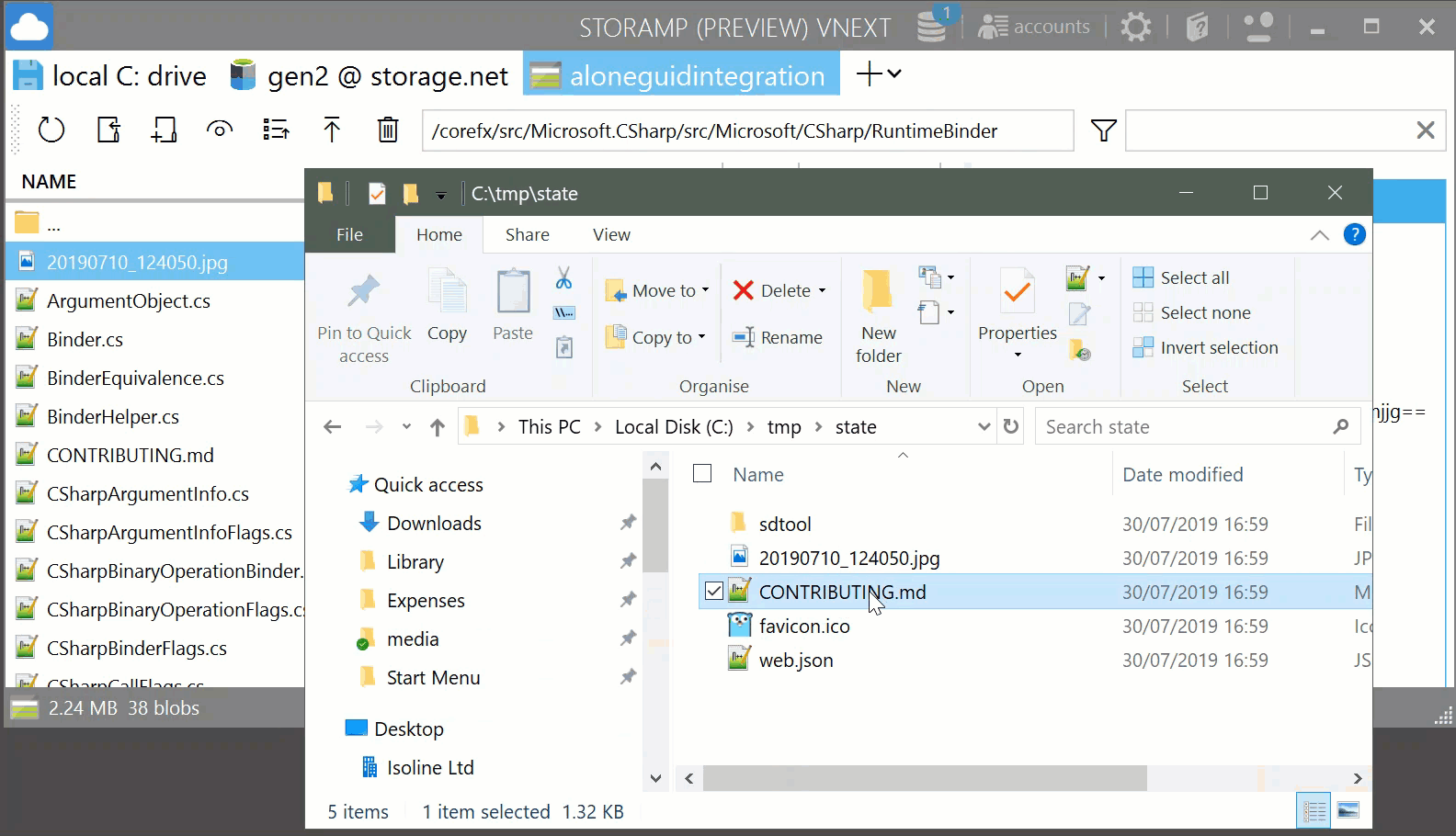Click Invert selection in ribbon
The image size is (1456, 836).
pyautogui.click(x=1206, y=347)
